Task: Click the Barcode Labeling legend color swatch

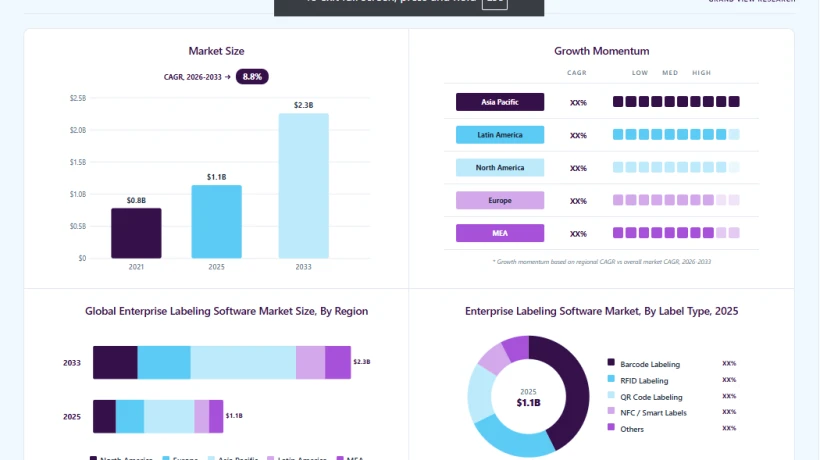Action: 611,362
